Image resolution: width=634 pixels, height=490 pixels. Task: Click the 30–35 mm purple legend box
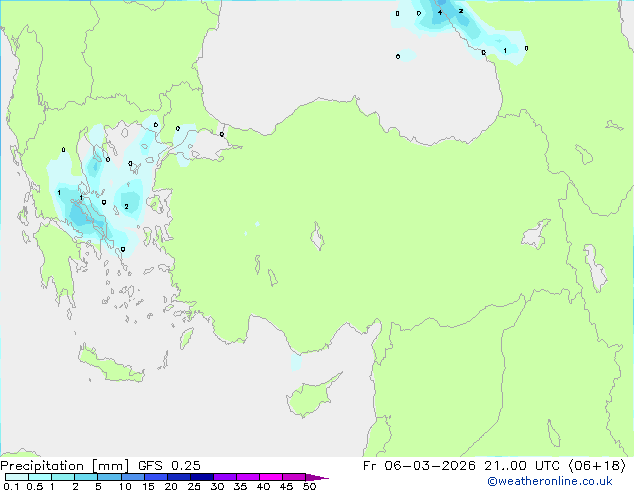pos(224,477)
